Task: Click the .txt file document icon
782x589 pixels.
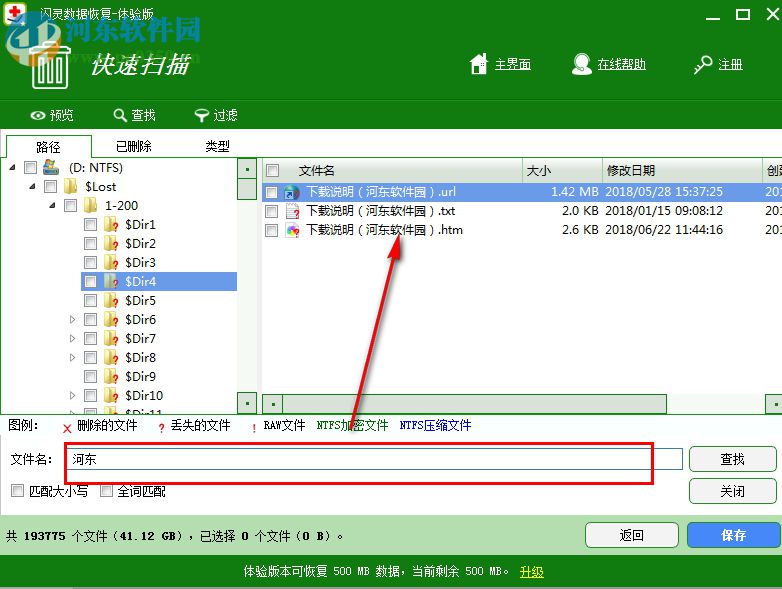Action: (292, 211)
